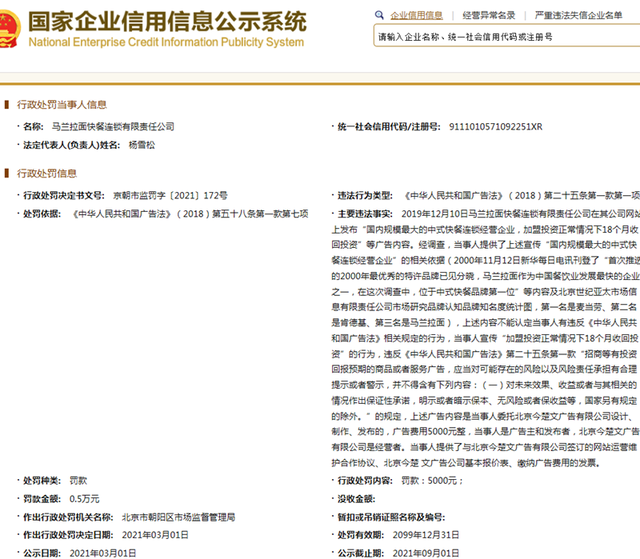Select authority 北京市朝阳区市场监督管理局
Viewport: 640px width, 559px height.
178,517
